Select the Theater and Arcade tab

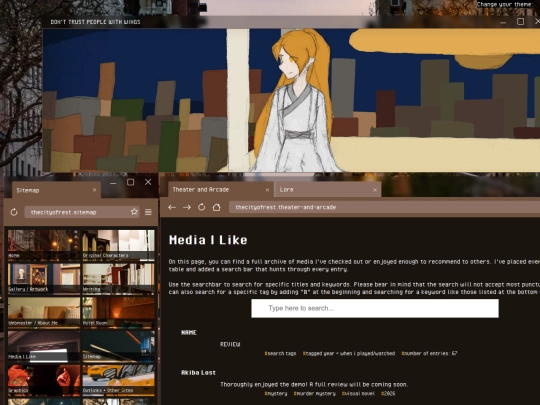point(221,189)
